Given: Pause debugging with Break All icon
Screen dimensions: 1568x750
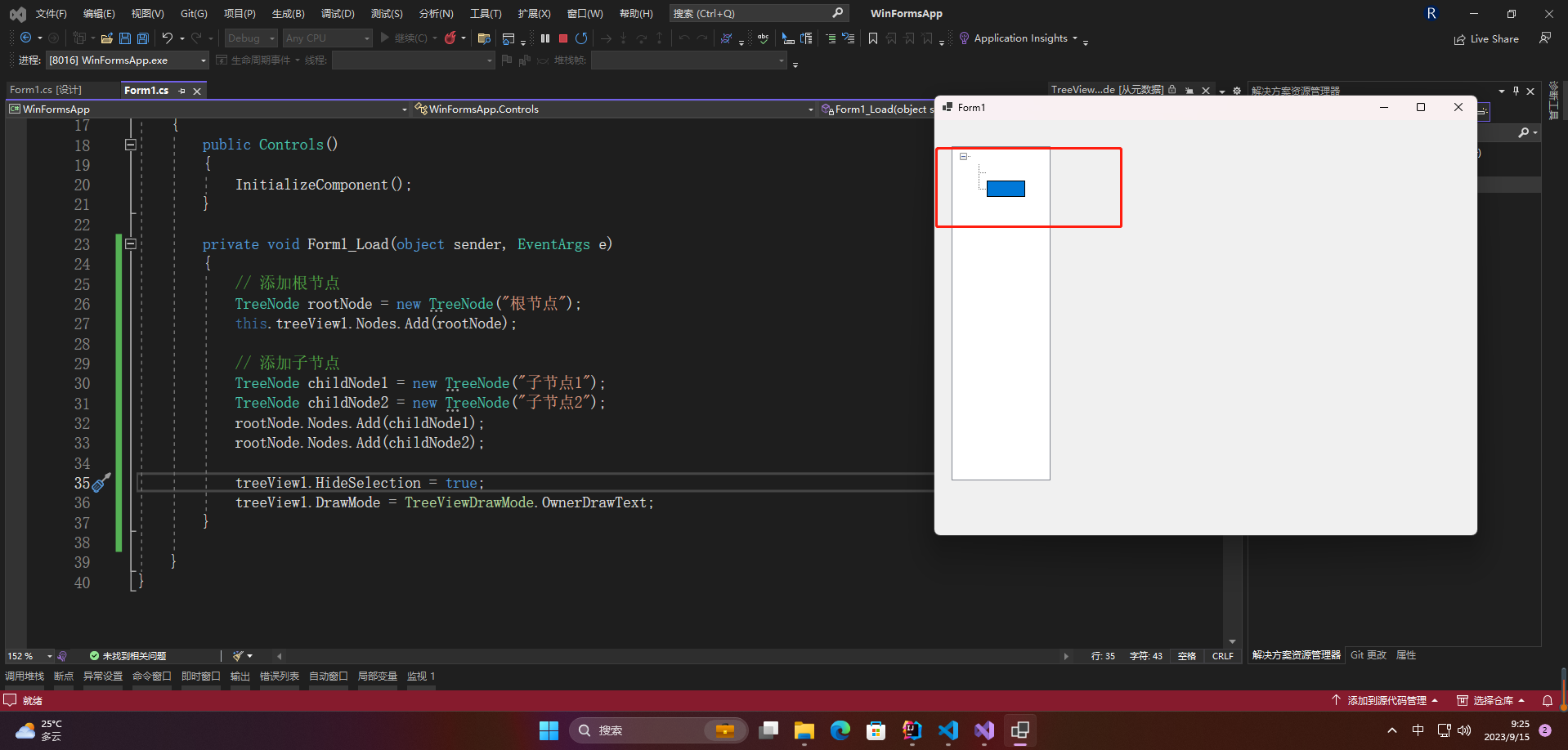Looking at the screenshot, I should point(545,38).
